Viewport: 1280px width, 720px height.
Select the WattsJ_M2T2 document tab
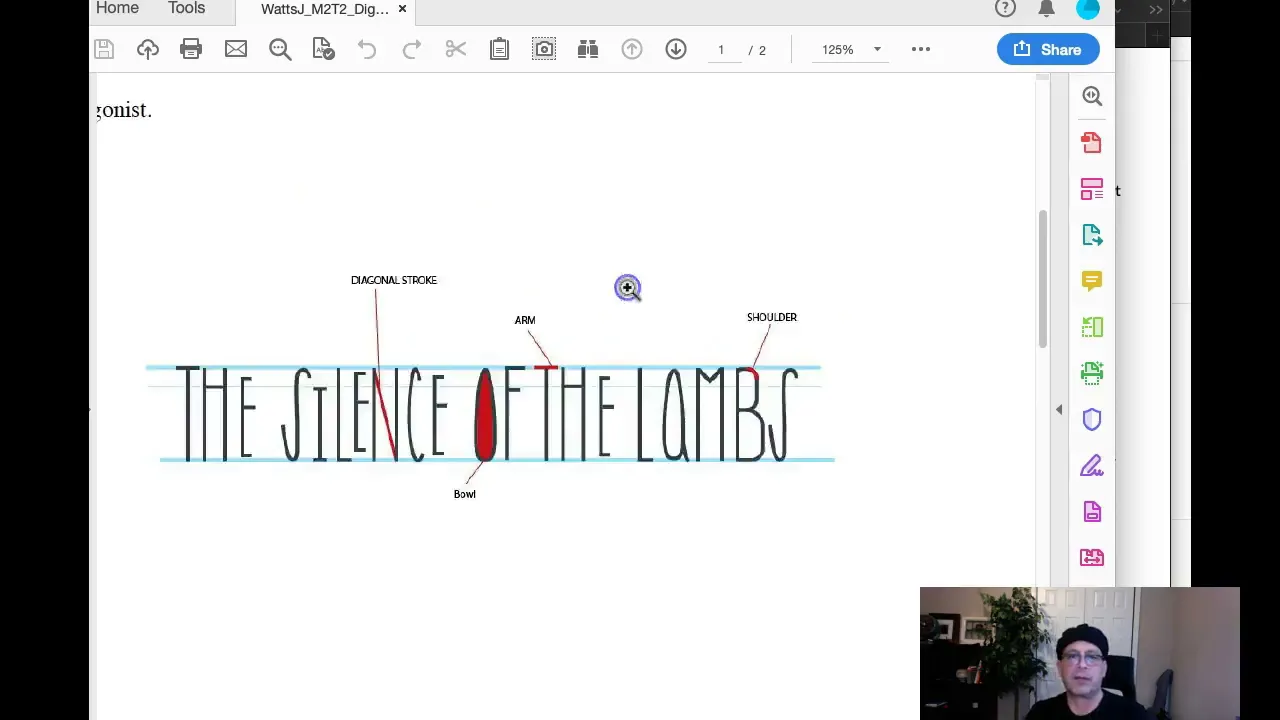point(324,9)
